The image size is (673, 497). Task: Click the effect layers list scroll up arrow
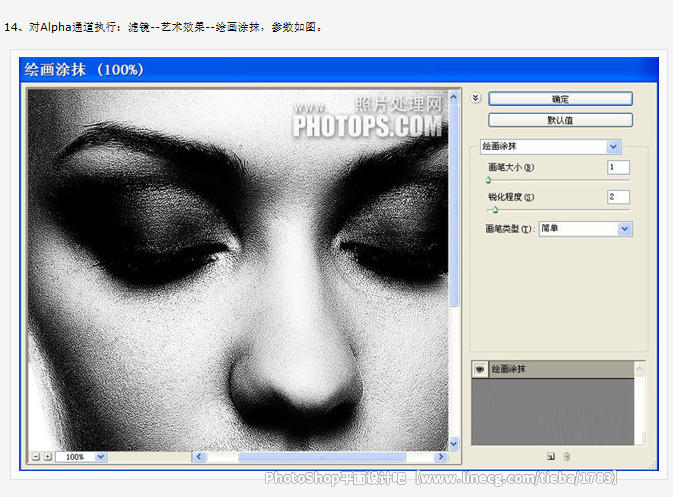[x=640, y=369]
